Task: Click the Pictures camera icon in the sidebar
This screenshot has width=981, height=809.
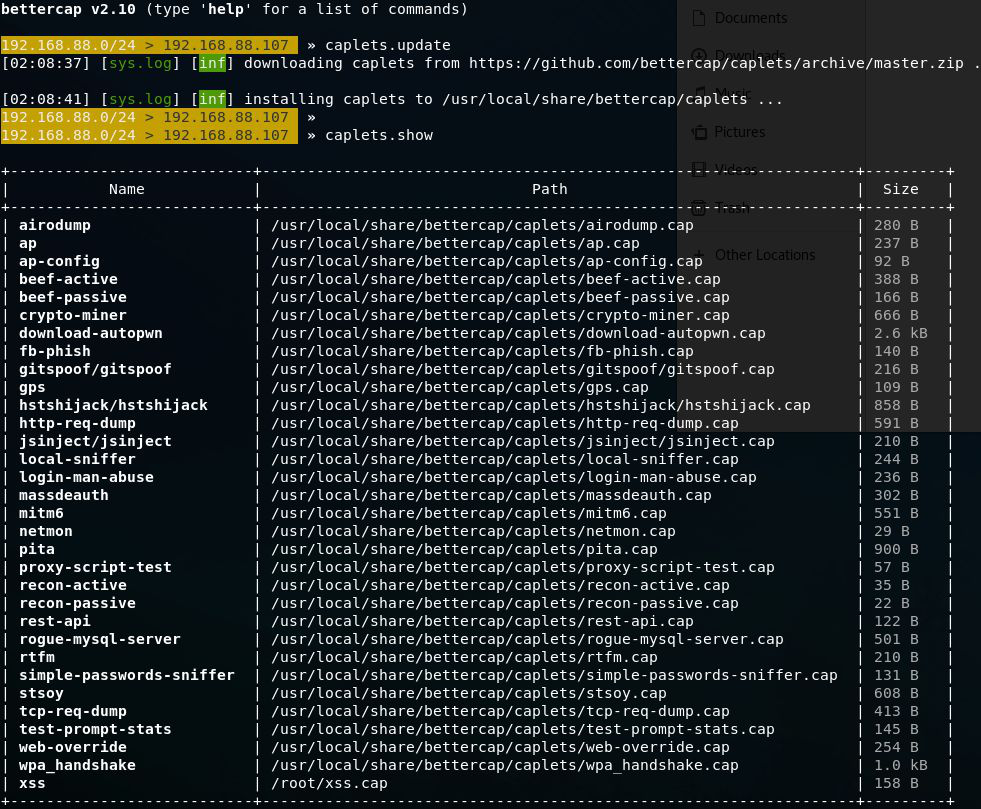Action: (699, 132)
